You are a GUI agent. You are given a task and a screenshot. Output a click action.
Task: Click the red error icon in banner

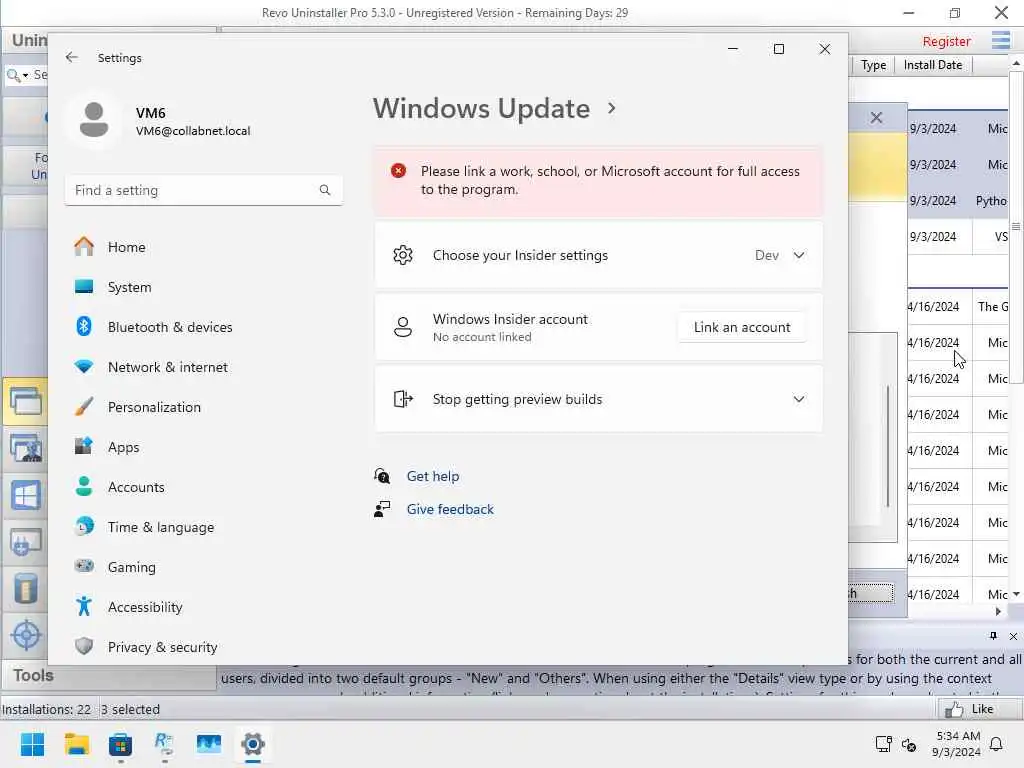pyautogui.click(x=398, y=171)
